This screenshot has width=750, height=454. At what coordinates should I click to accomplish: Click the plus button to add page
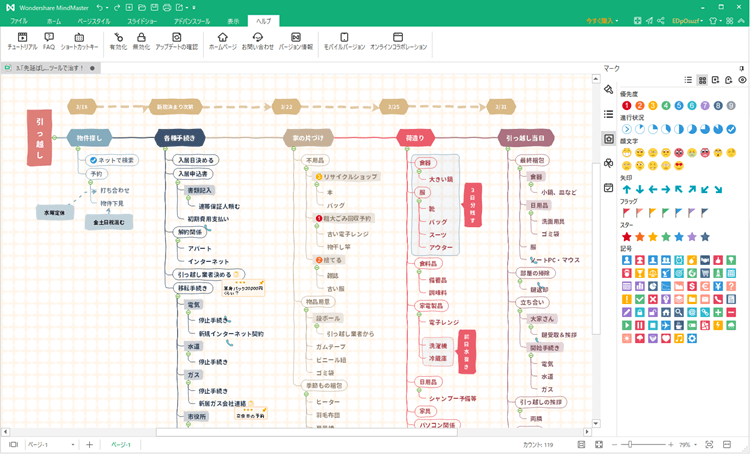[x=89, y=444]
